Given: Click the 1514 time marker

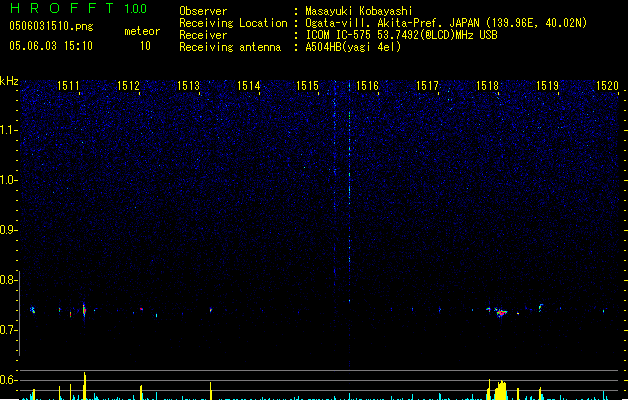Looking at the screenshot, I should tap(248, 86).
